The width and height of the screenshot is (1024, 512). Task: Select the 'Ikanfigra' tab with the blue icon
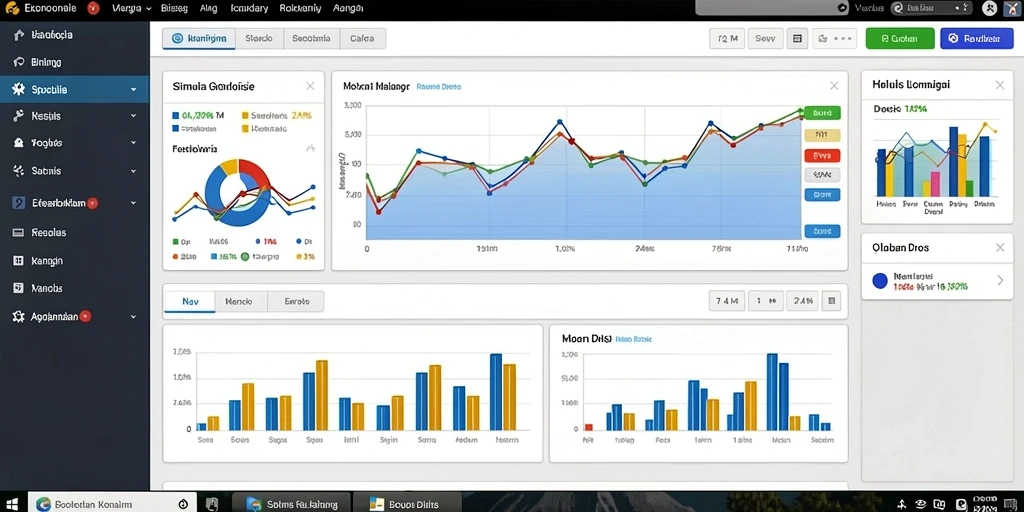(199, 39)
